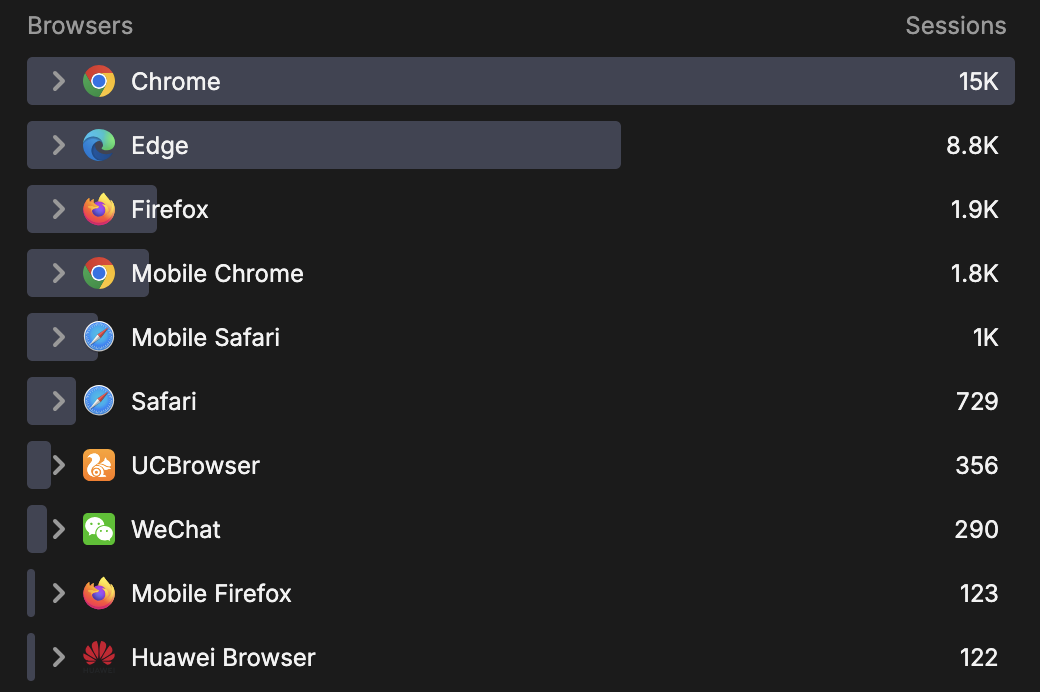Select the Mobile Safari label text
The height and width of the screenshot is (692, 1040).
(205, 337)
